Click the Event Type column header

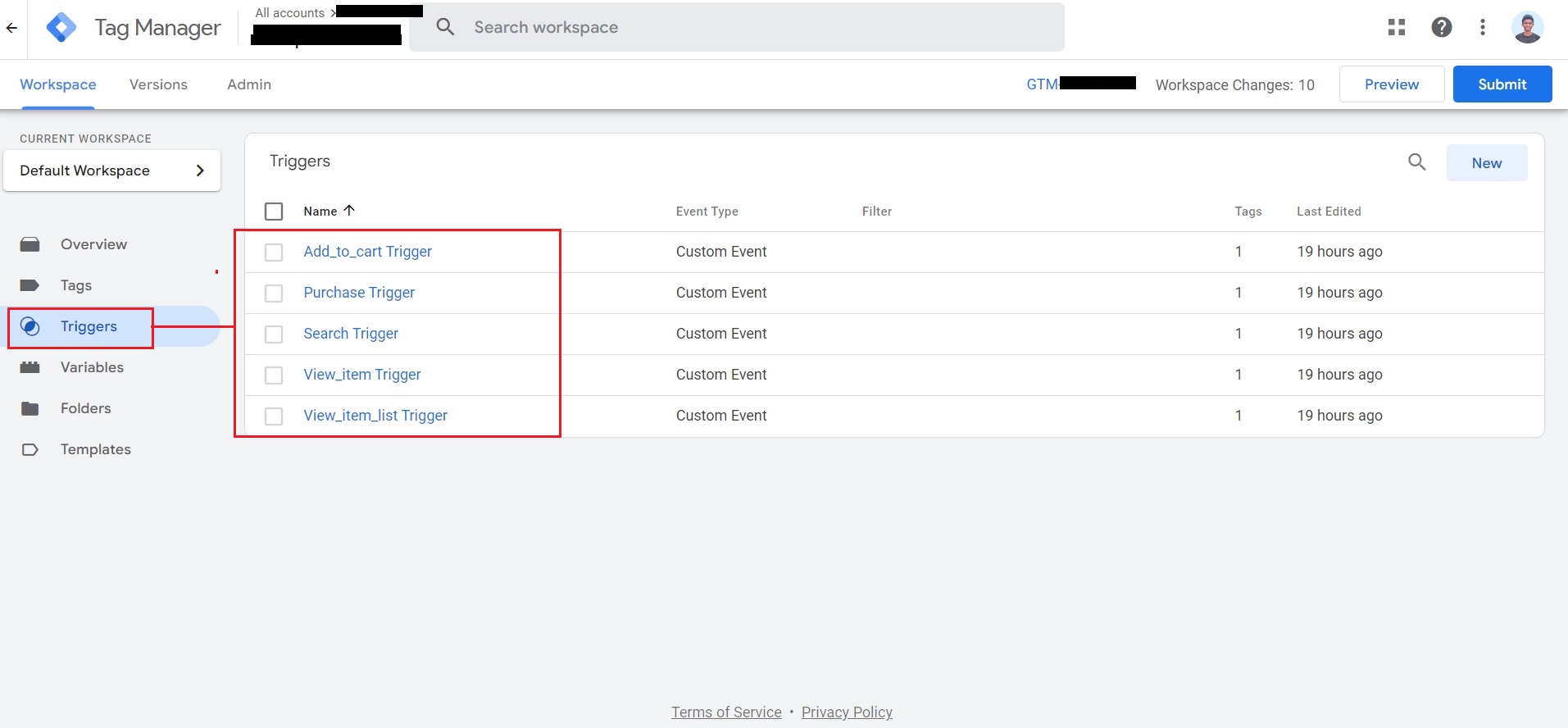(x=707, y=212)
